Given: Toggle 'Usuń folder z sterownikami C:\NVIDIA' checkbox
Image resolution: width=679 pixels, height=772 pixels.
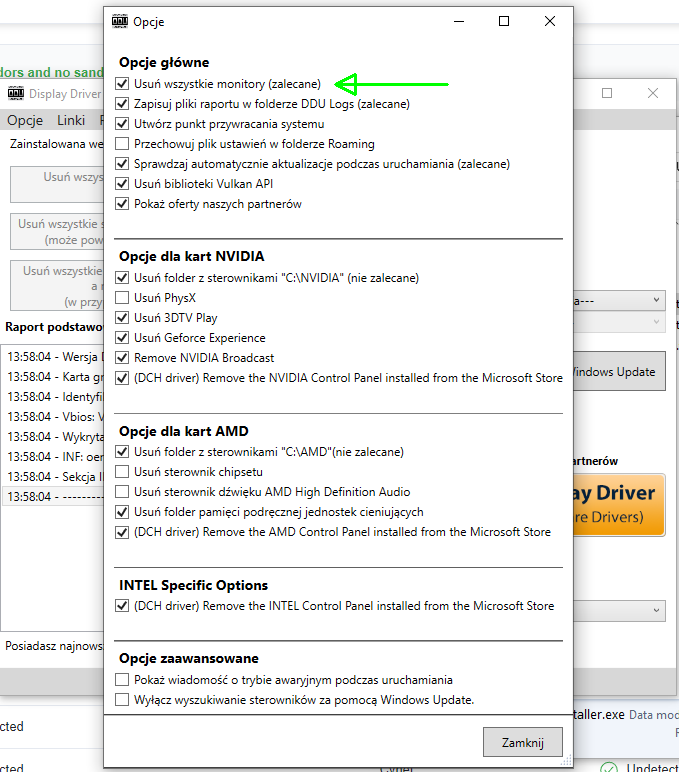Looking at the screenshot, I should 122,278.
